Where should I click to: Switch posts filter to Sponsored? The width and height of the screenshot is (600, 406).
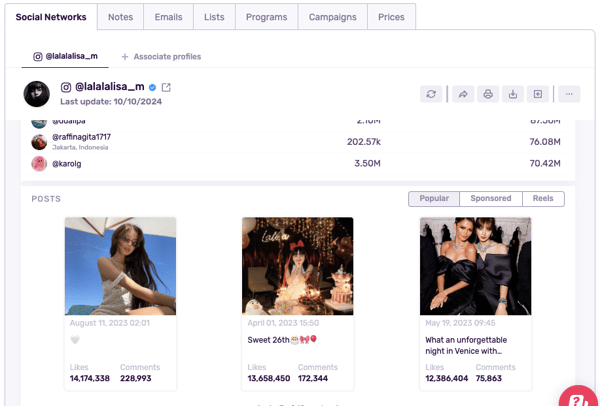[491, 199]
